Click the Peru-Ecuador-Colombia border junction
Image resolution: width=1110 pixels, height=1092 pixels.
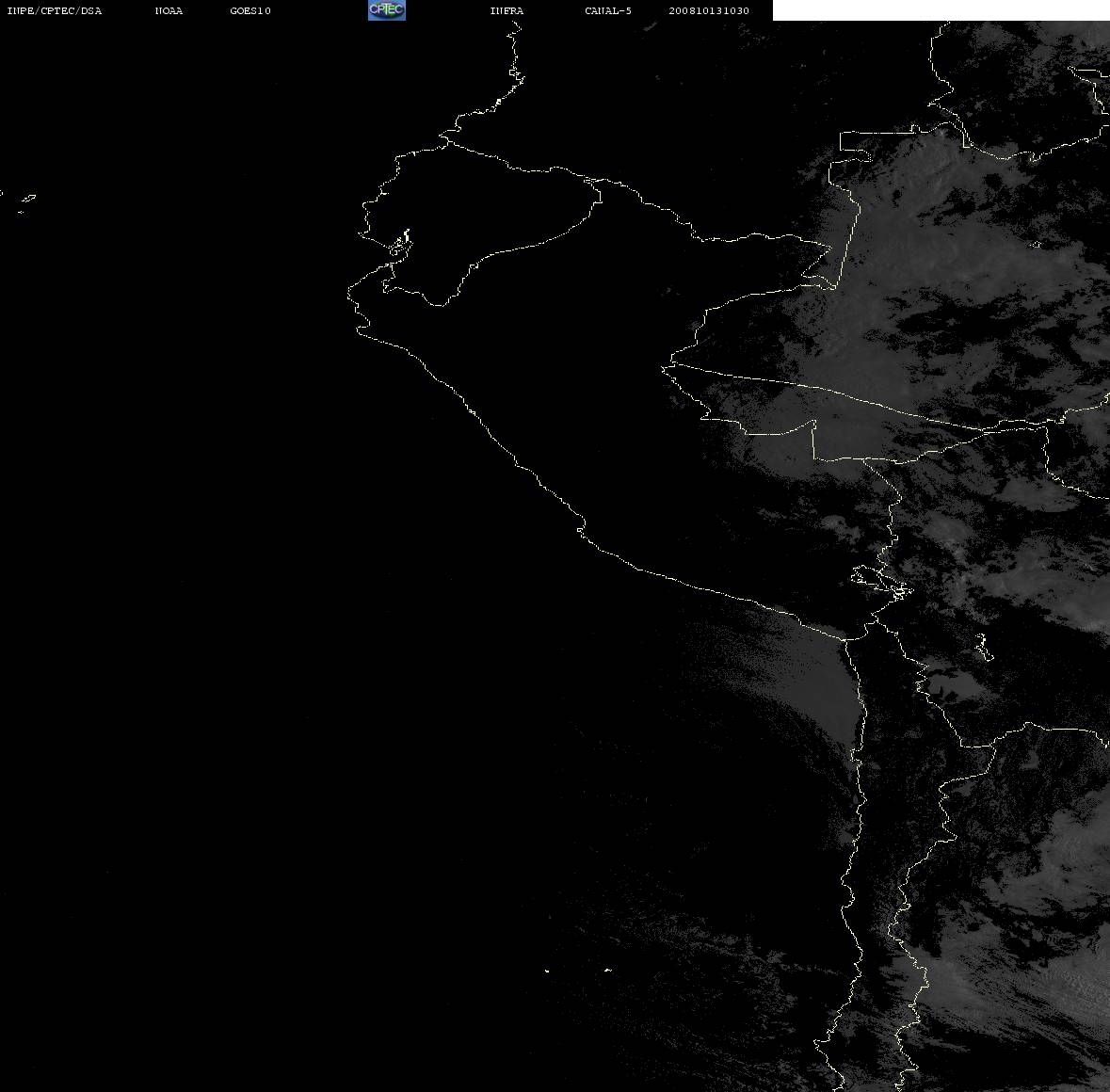click(x=595, y=181)
